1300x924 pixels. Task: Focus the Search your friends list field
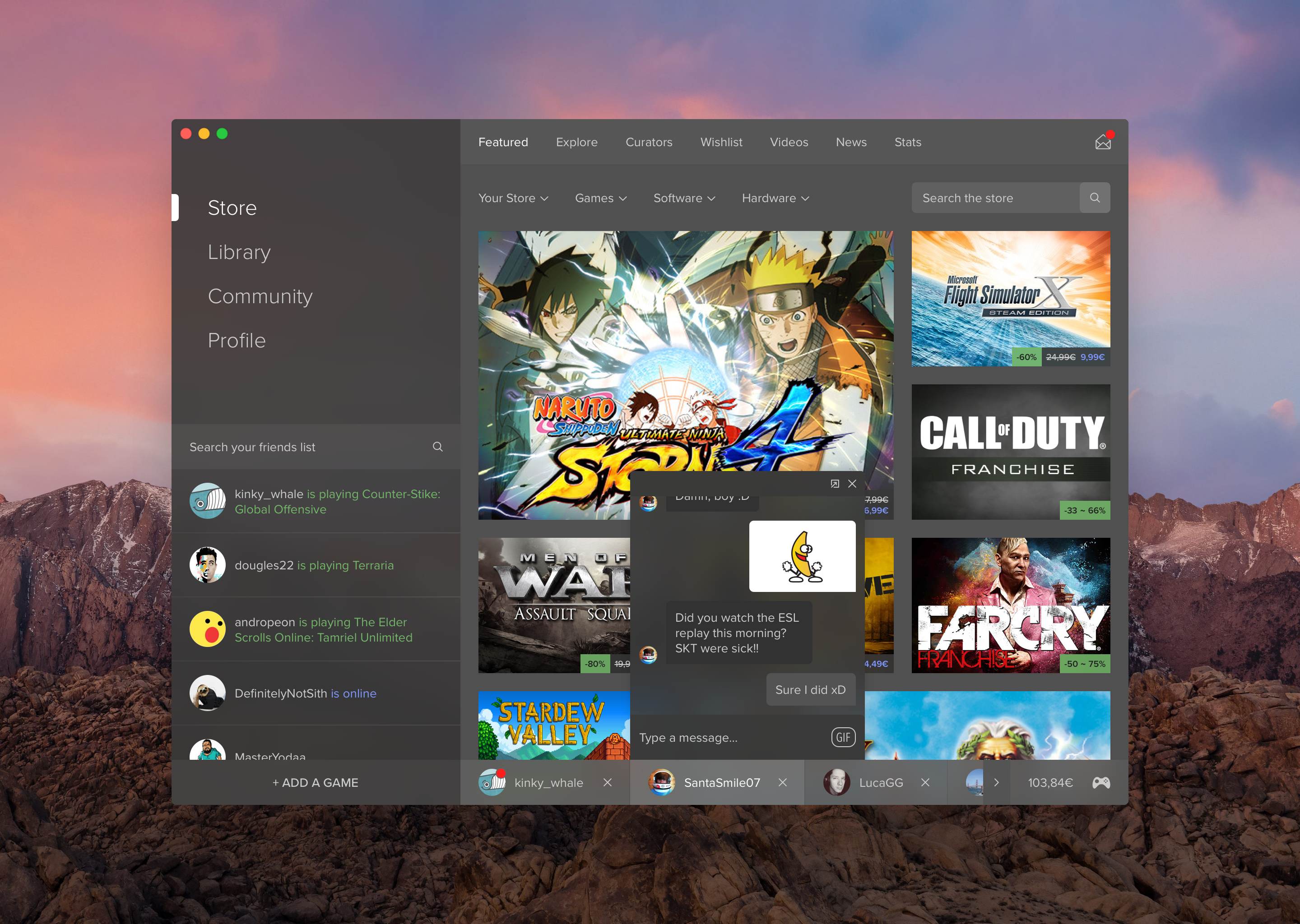[x=316, y=447]
